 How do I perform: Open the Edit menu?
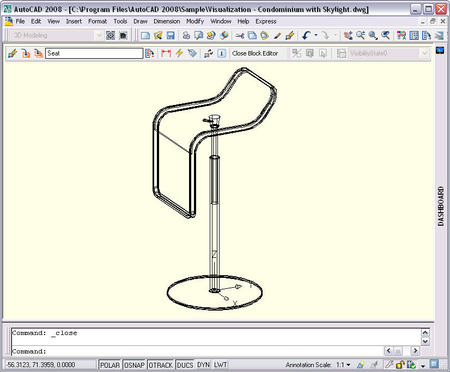(36, 21)
